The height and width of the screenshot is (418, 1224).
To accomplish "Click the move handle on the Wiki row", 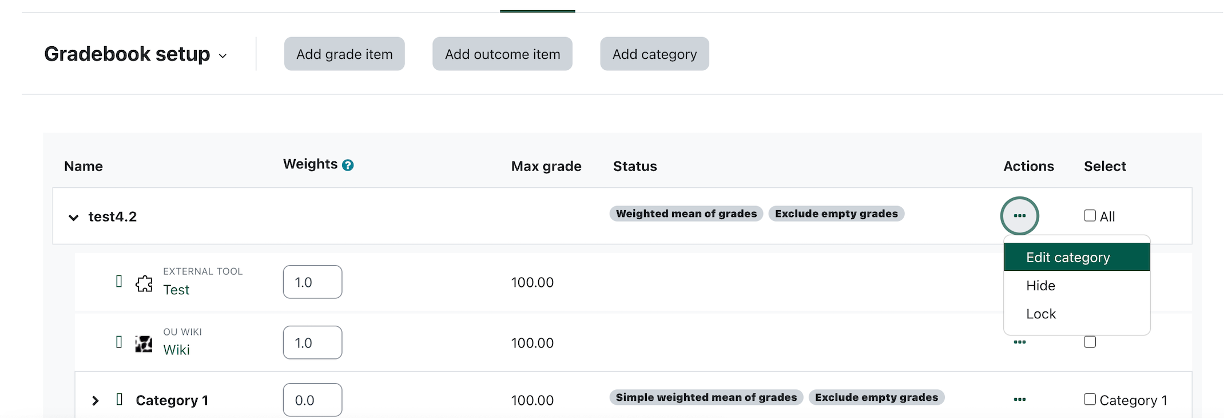I will pos(119,342).
